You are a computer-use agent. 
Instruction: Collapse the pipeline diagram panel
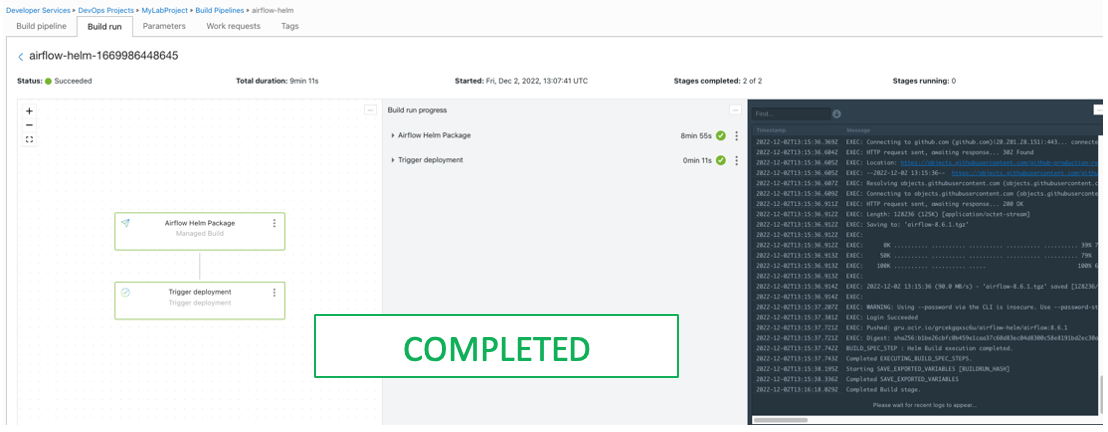click(370, 110)
